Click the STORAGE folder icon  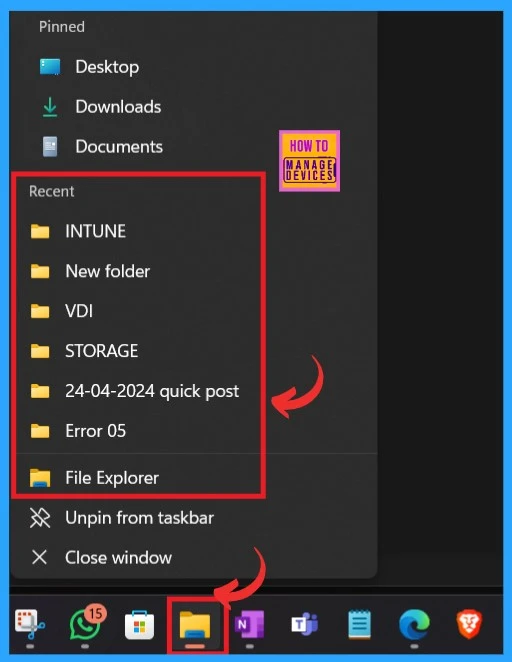[x=40, y=351]
